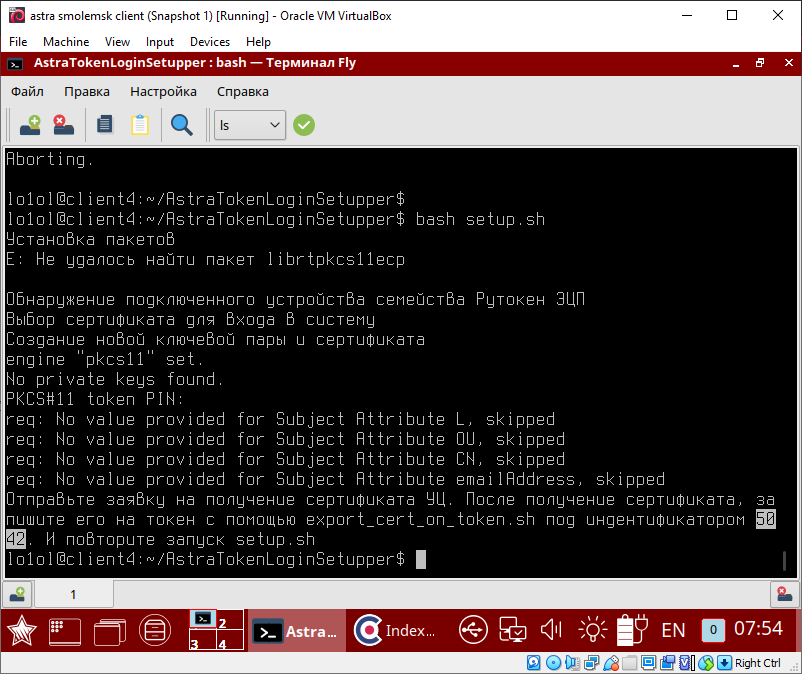
Task: Open VirtualBox Devices menu
Action: (x=210, y=42)
